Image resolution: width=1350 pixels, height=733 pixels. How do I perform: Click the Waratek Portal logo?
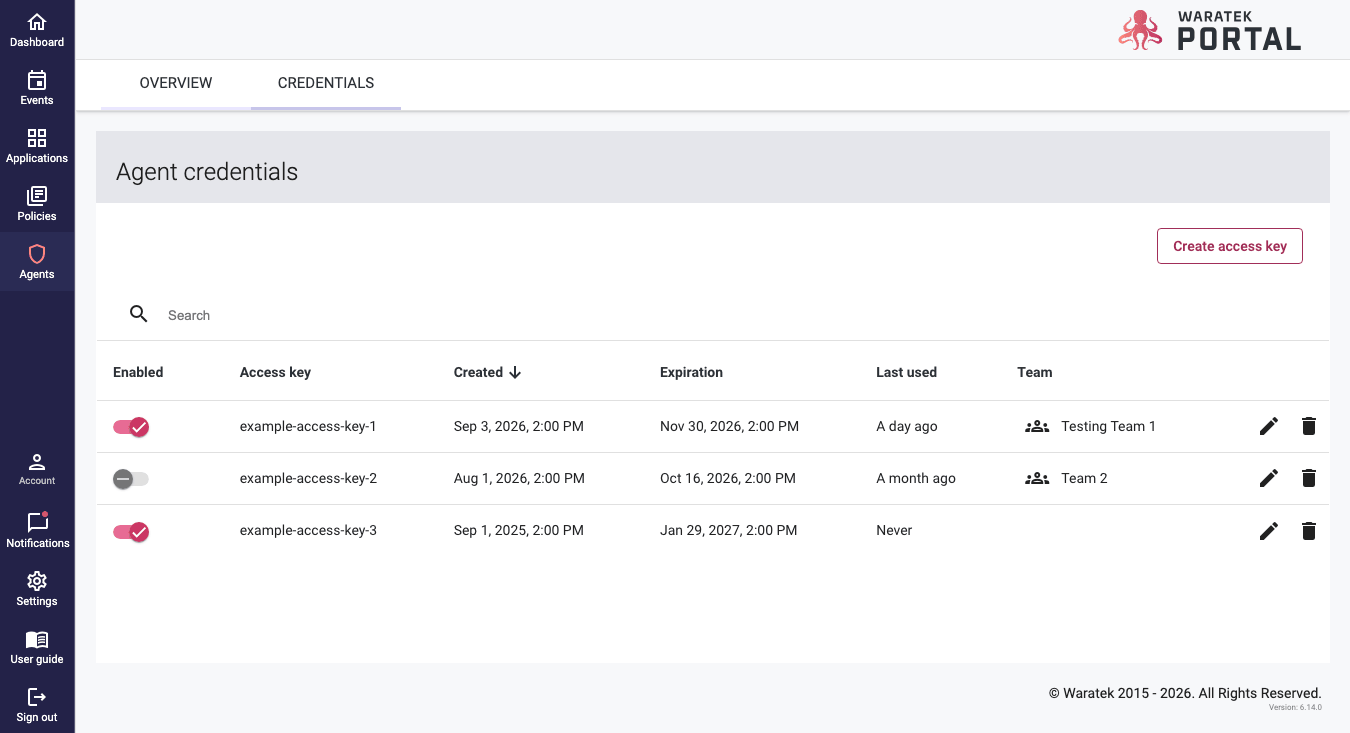1210,30
